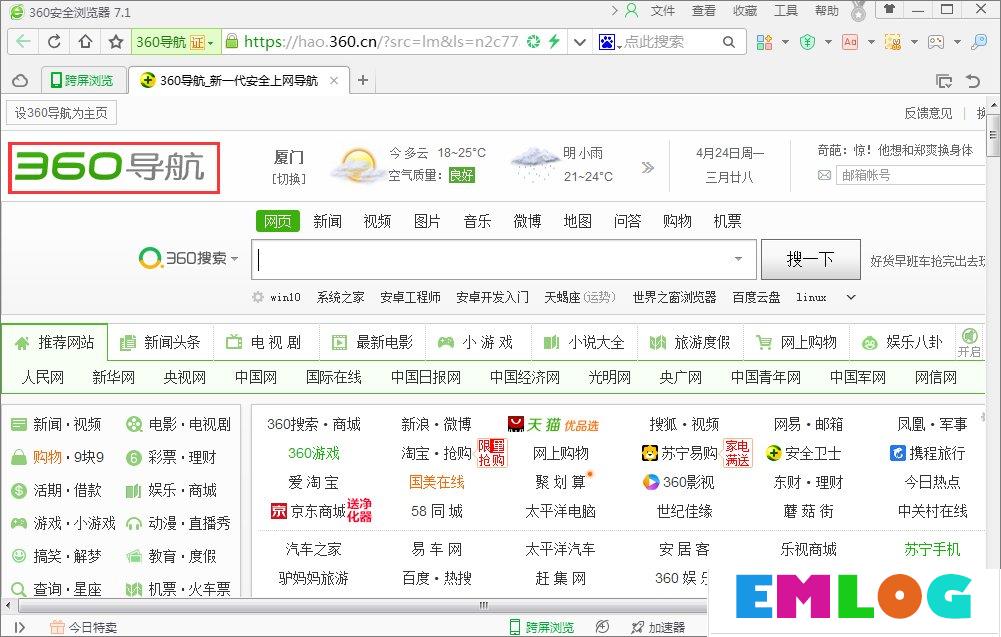Open a new tab with plus button
Image resolution: width=1001 pixels, height=637 pixels.
pos(363,80)
